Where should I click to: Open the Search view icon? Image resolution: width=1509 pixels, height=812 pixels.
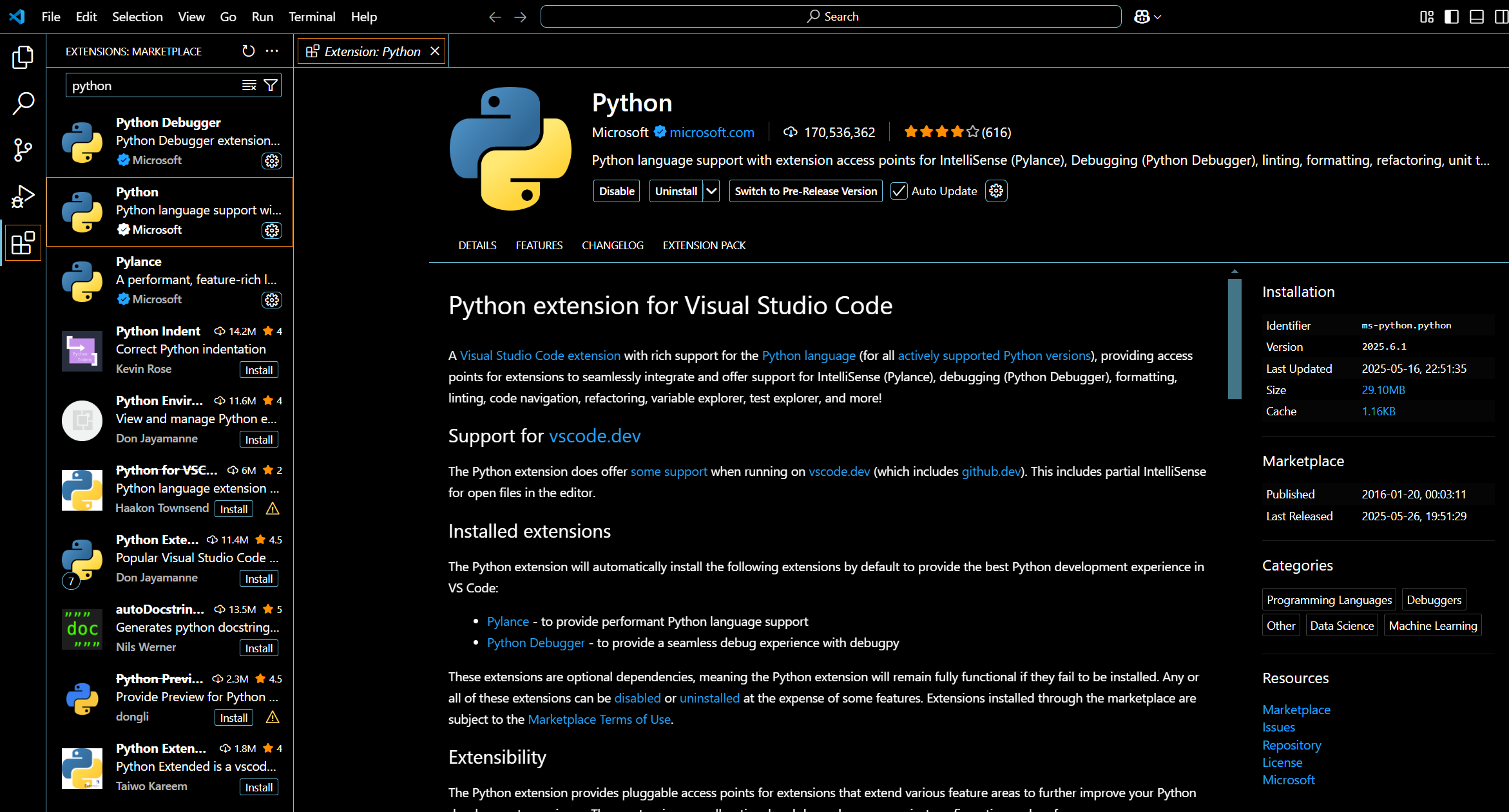23,103
